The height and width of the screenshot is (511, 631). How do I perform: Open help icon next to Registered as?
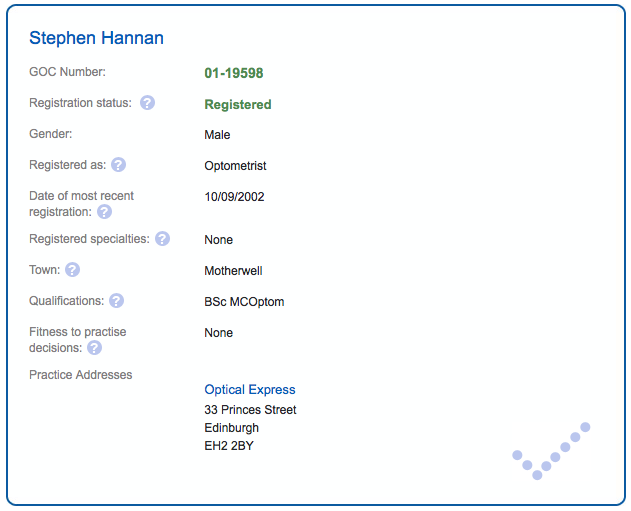pyautogui.click(x=118, y=165)
